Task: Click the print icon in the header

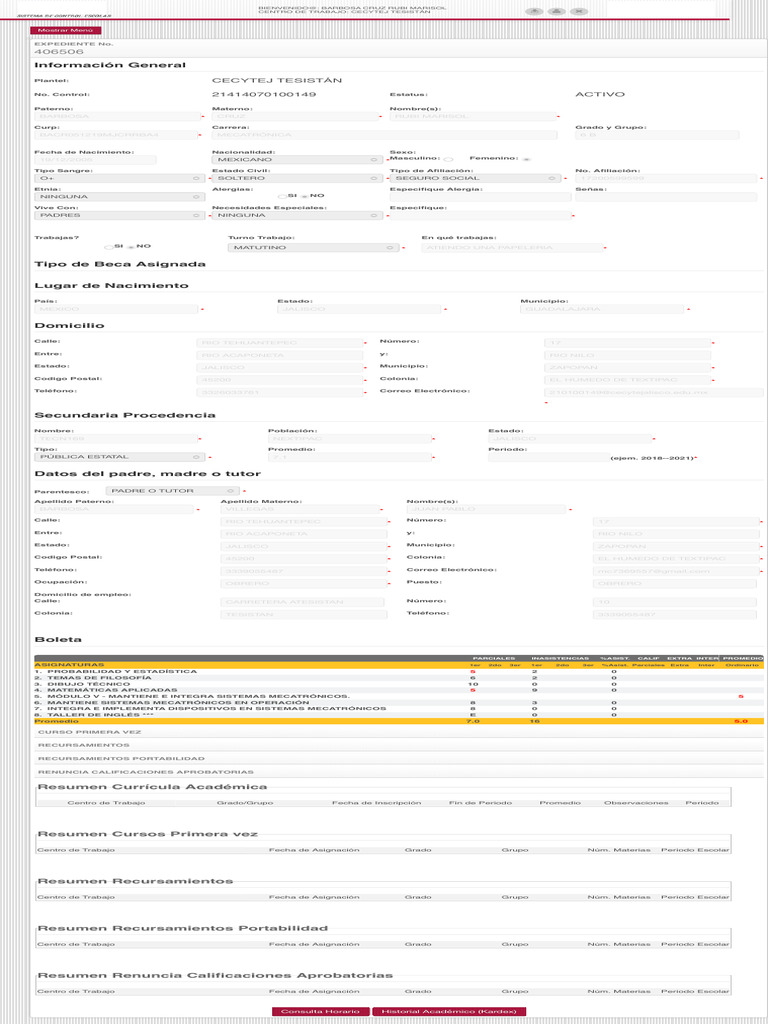Action: 556,12
